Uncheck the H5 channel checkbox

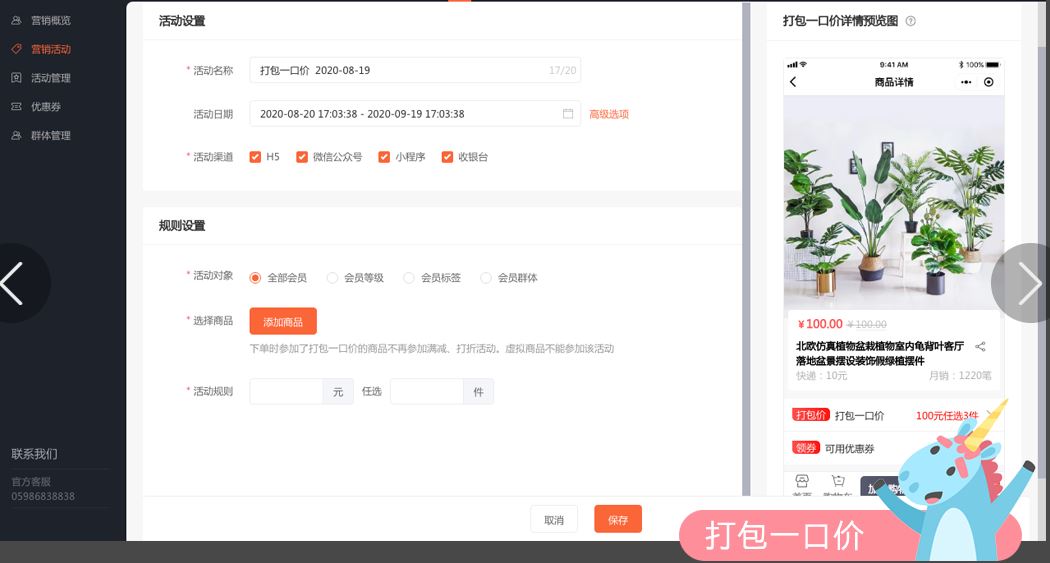[x=256, y=157]
